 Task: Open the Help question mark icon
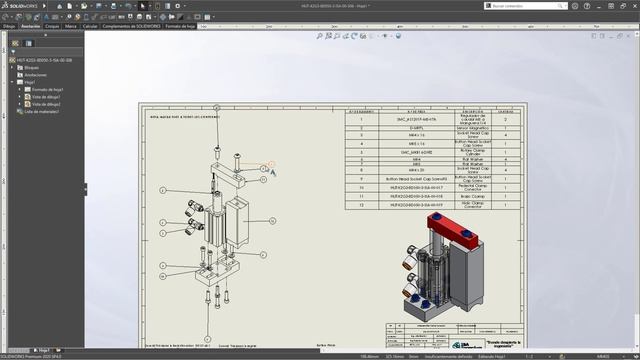pos(587,6)
